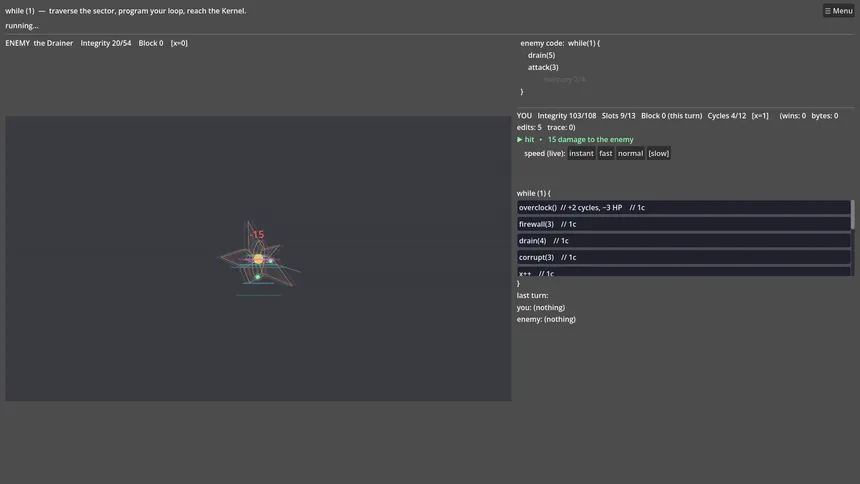Click the enemy sprite in the arena

[x=258, y=259]
